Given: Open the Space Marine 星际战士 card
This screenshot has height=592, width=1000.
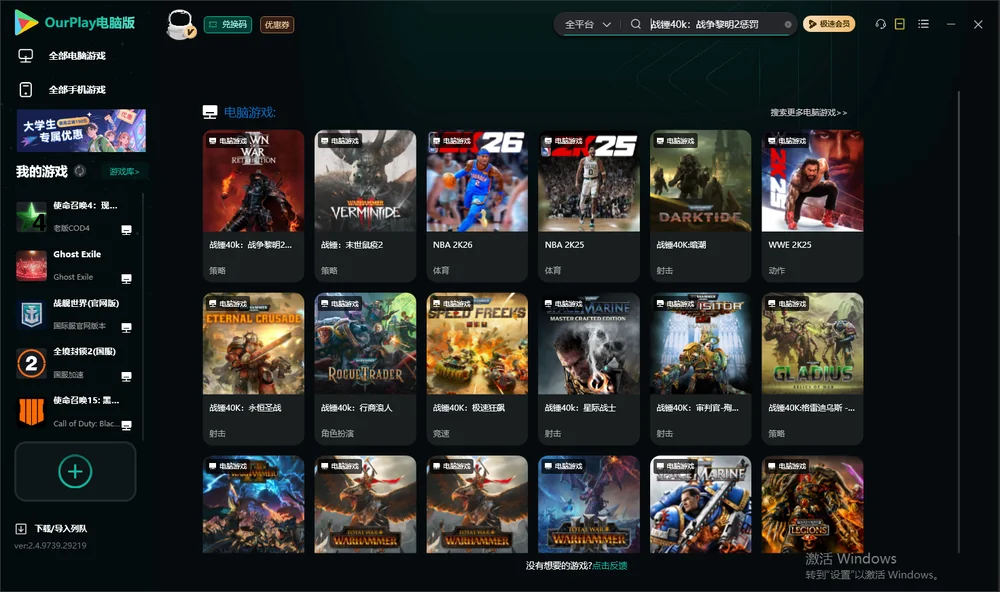Looking at the screenshot, I should pos(589,368).
